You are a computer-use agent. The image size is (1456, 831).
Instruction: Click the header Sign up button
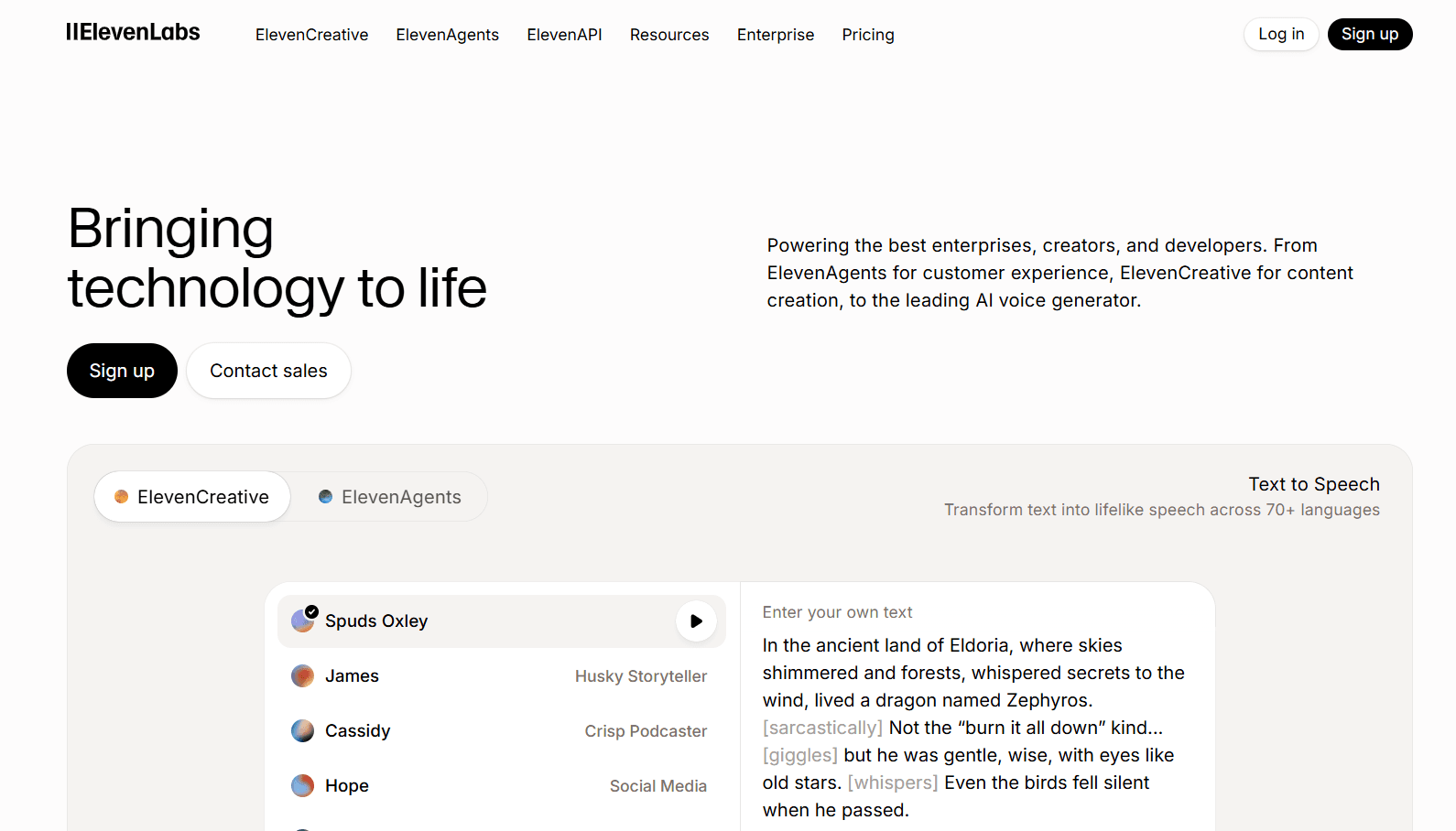point(1370,34)
